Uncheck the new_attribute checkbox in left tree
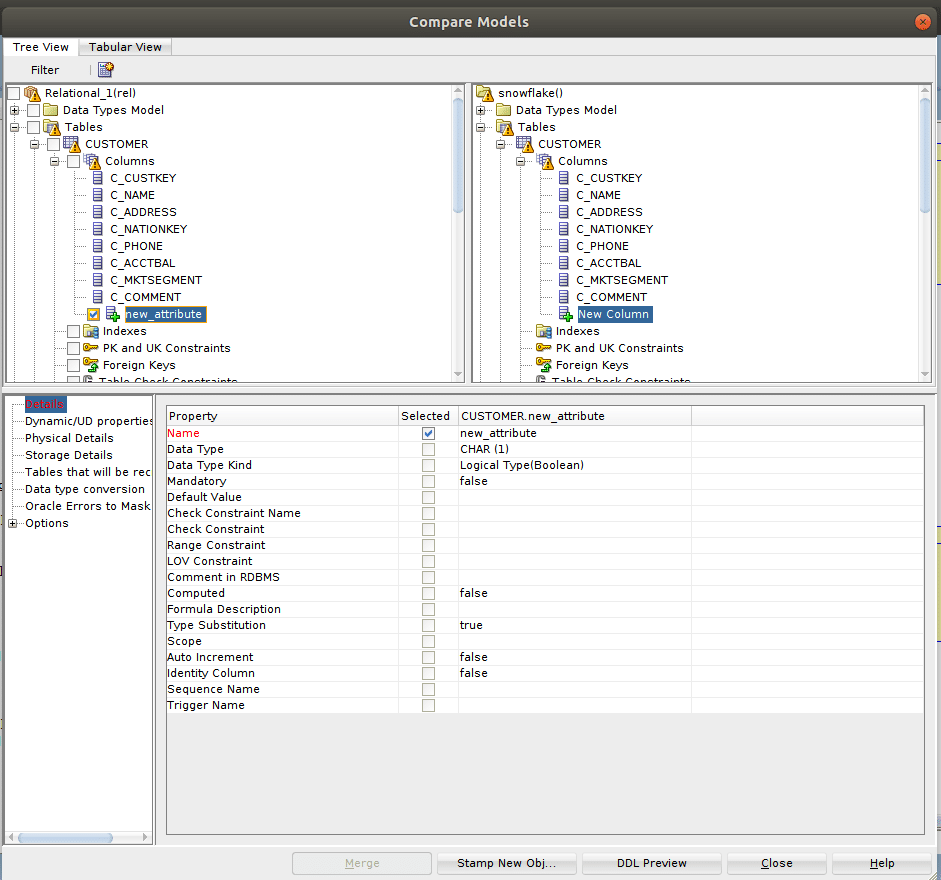 click(x=94, y=314)
